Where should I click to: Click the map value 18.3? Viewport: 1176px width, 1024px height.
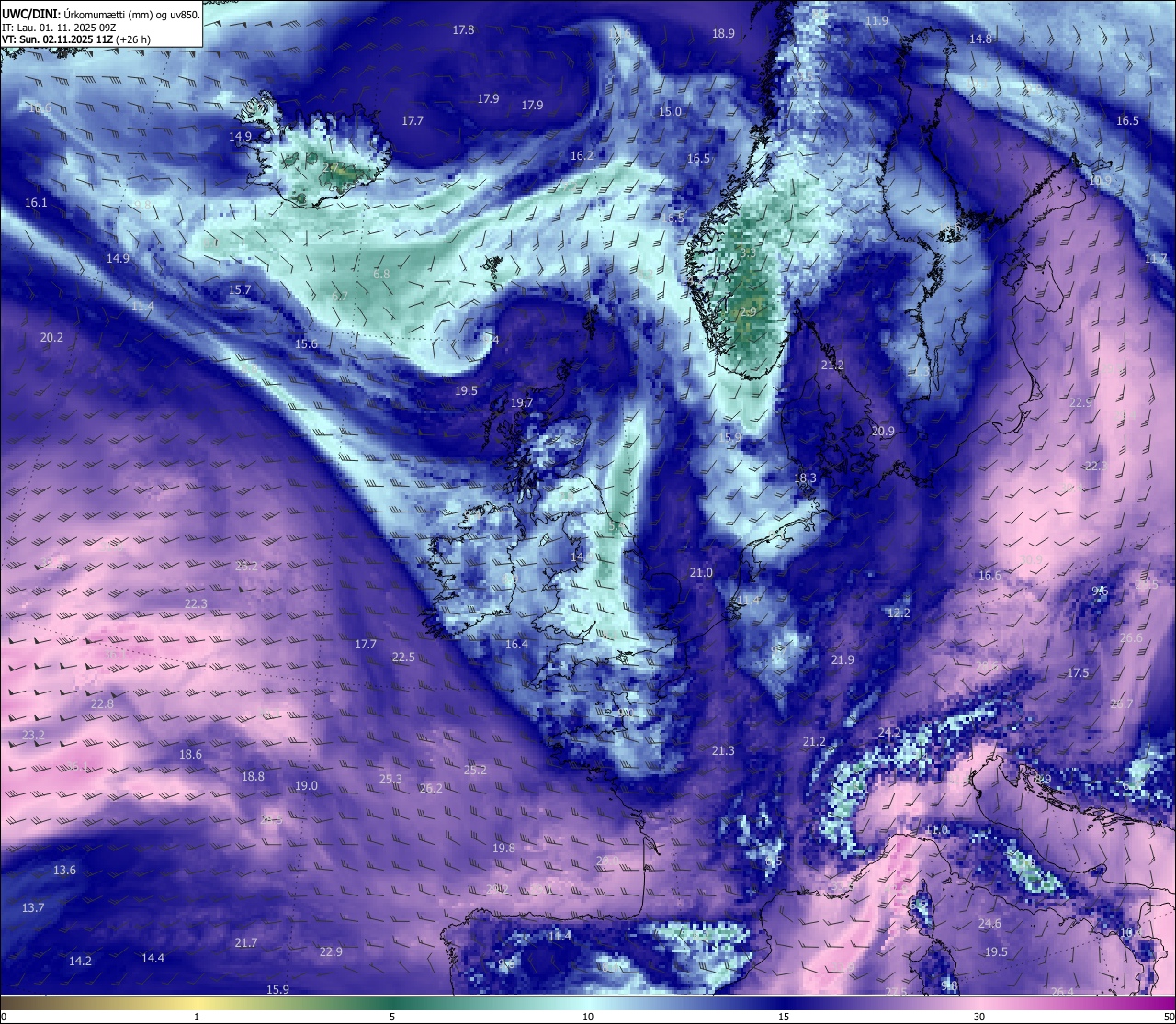tap(805, 478)
